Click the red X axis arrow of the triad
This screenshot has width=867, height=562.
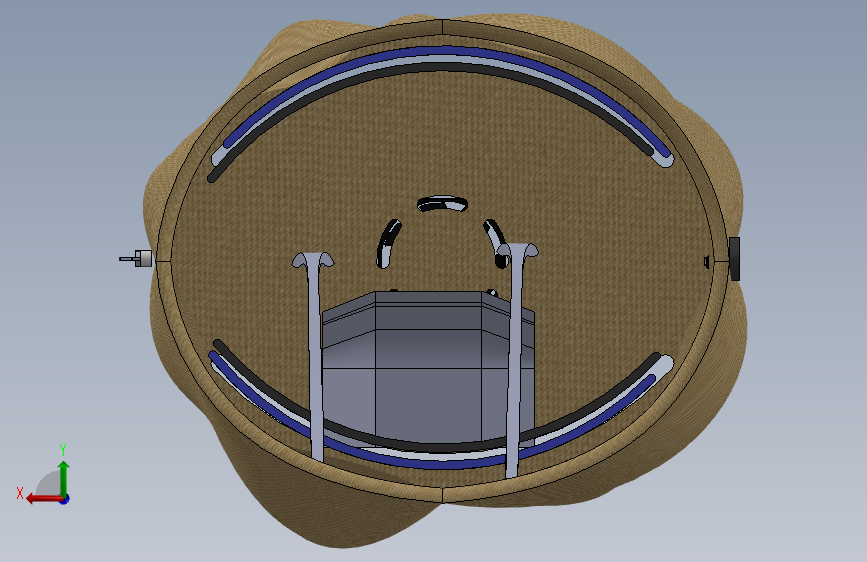(x=44, y=499)
